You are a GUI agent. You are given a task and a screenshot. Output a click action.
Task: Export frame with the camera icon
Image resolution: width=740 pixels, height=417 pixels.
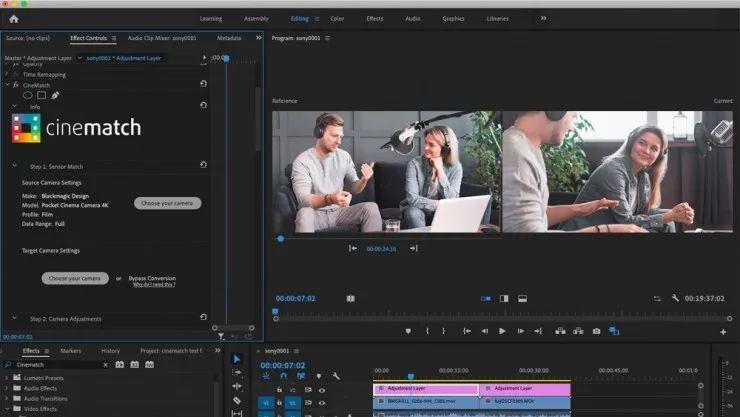pyautogui.click(x=596, y=331)
